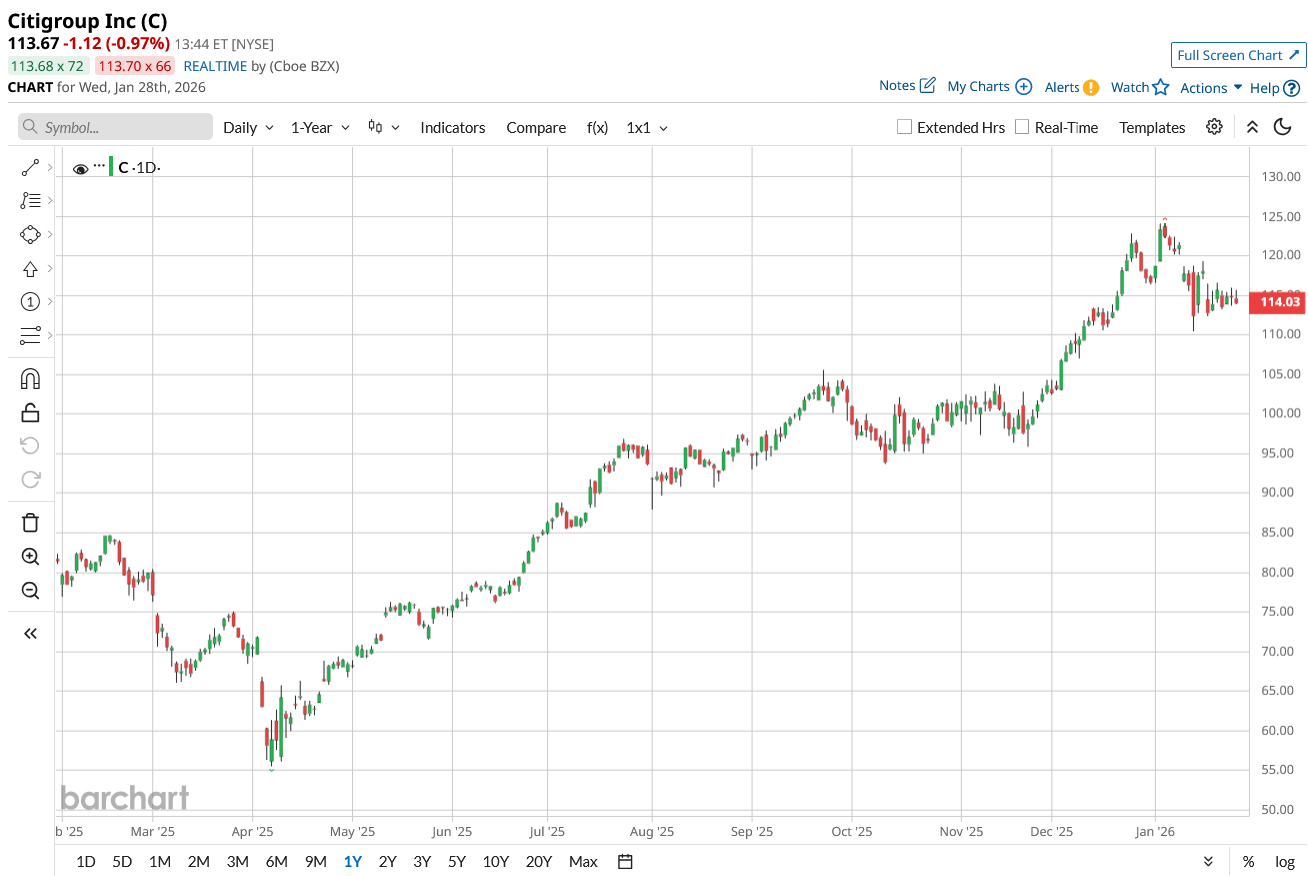Expand the bottom double-down chevron
The image size is (1308, 876).
point(1208,862)
